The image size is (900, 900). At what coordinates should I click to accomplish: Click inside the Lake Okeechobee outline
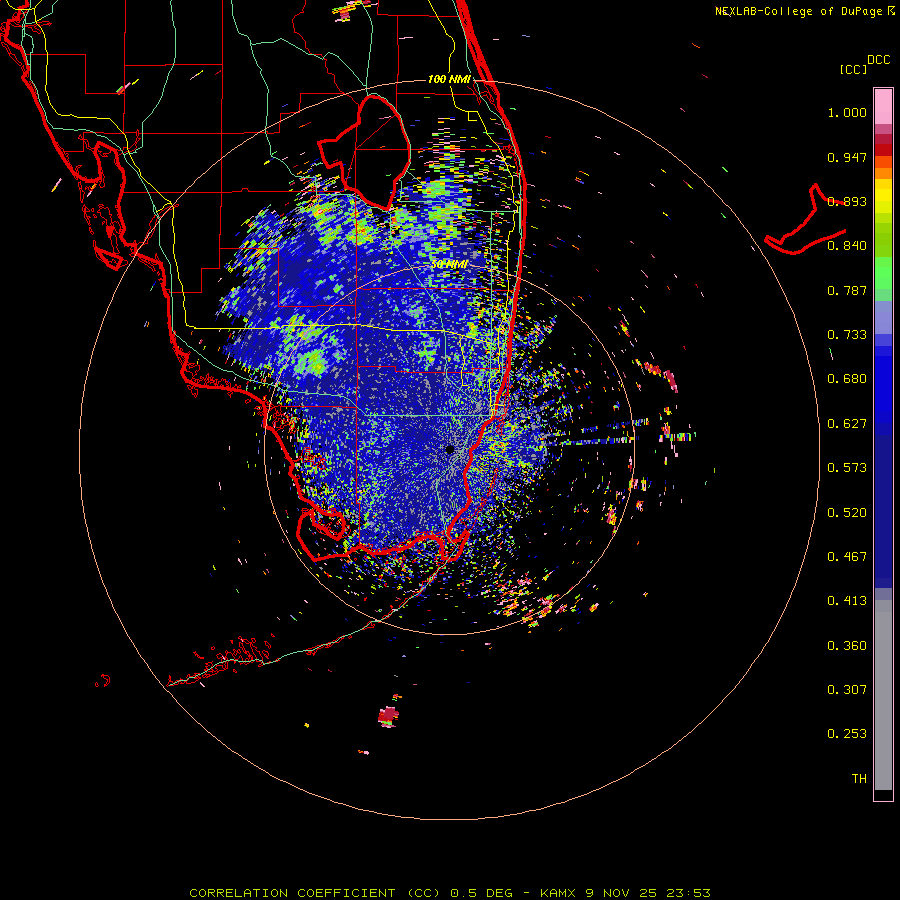click(x=373, y=152)
